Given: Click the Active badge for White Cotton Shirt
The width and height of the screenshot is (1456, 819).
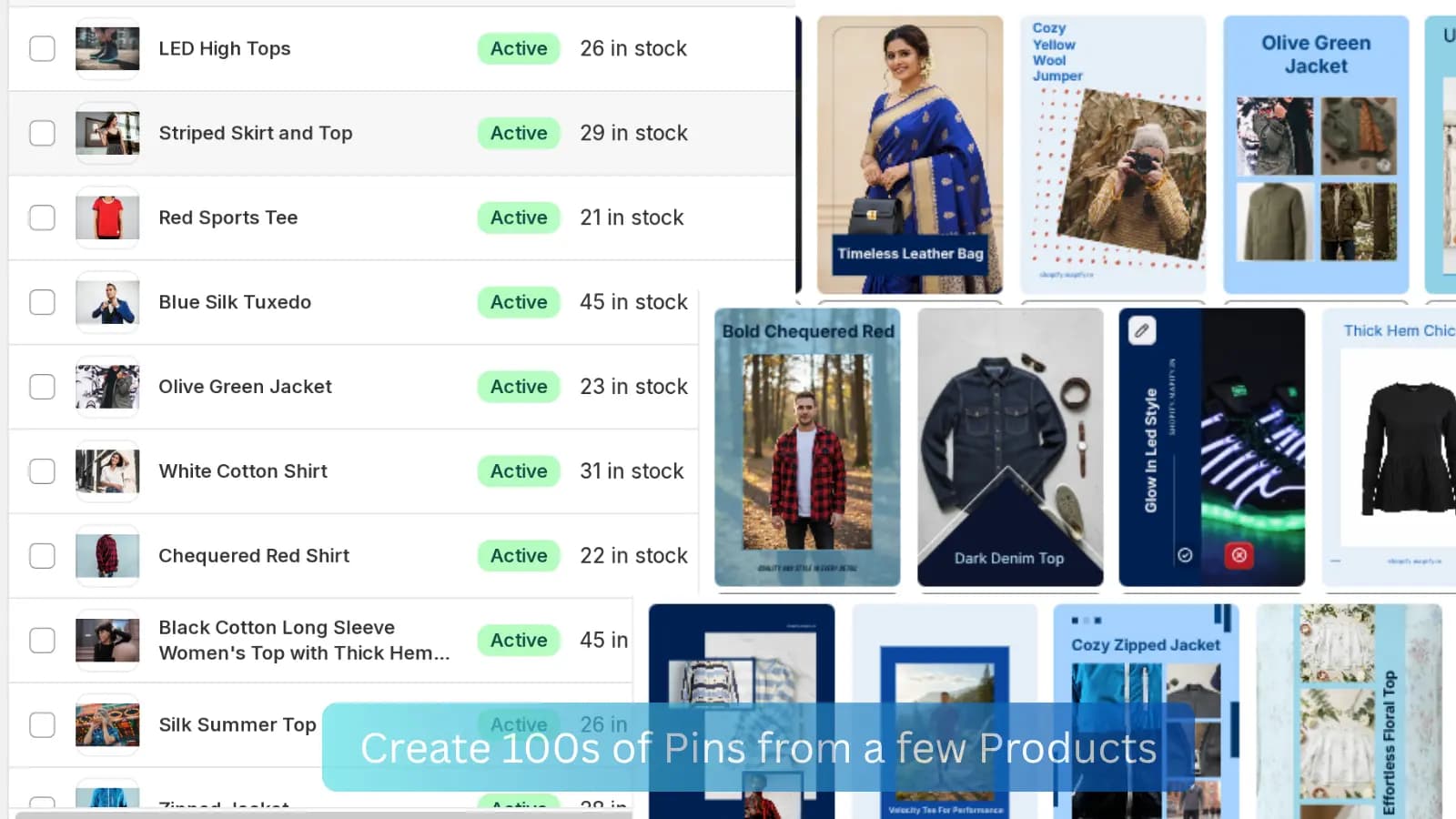Looking at the screenshot, I should (x=519, y=471).
